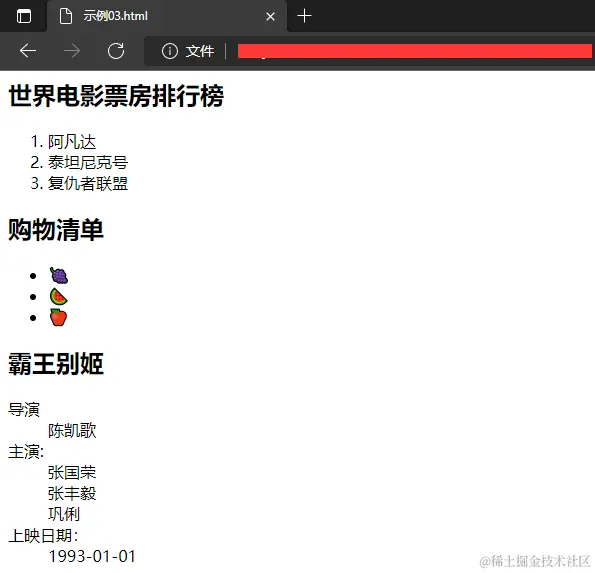Click the name 陈凯歌
This screenshot has height=573, width=595.
pyautogui.click(x=72, y=431)
